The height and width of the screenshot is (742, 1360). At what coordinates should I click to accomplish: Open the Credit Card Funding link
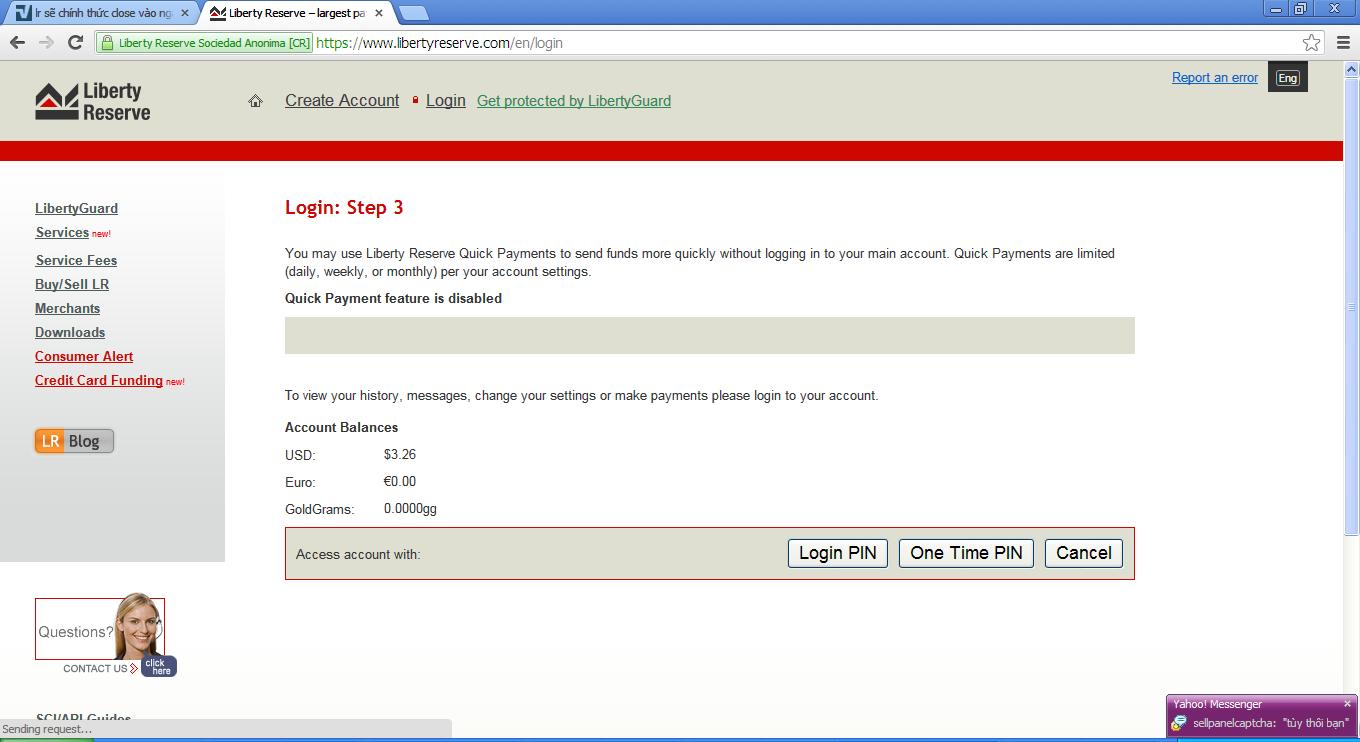click(x=99, y=380)
